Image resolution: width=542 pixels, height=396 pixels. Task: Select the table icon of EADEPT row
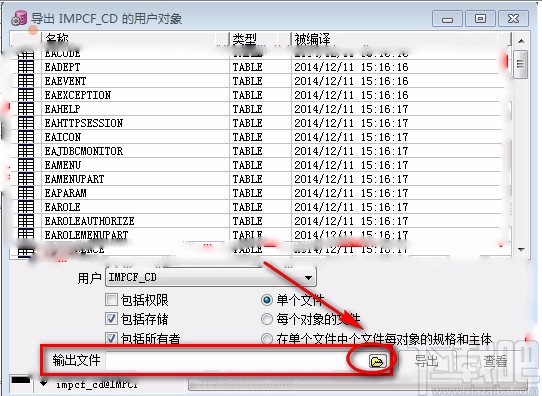coord(26,67)
